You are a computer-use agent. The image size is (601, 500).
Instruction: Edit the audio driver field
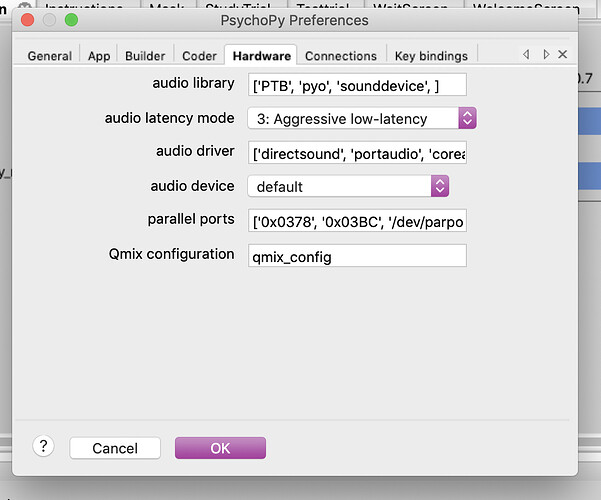coord(357,153)
